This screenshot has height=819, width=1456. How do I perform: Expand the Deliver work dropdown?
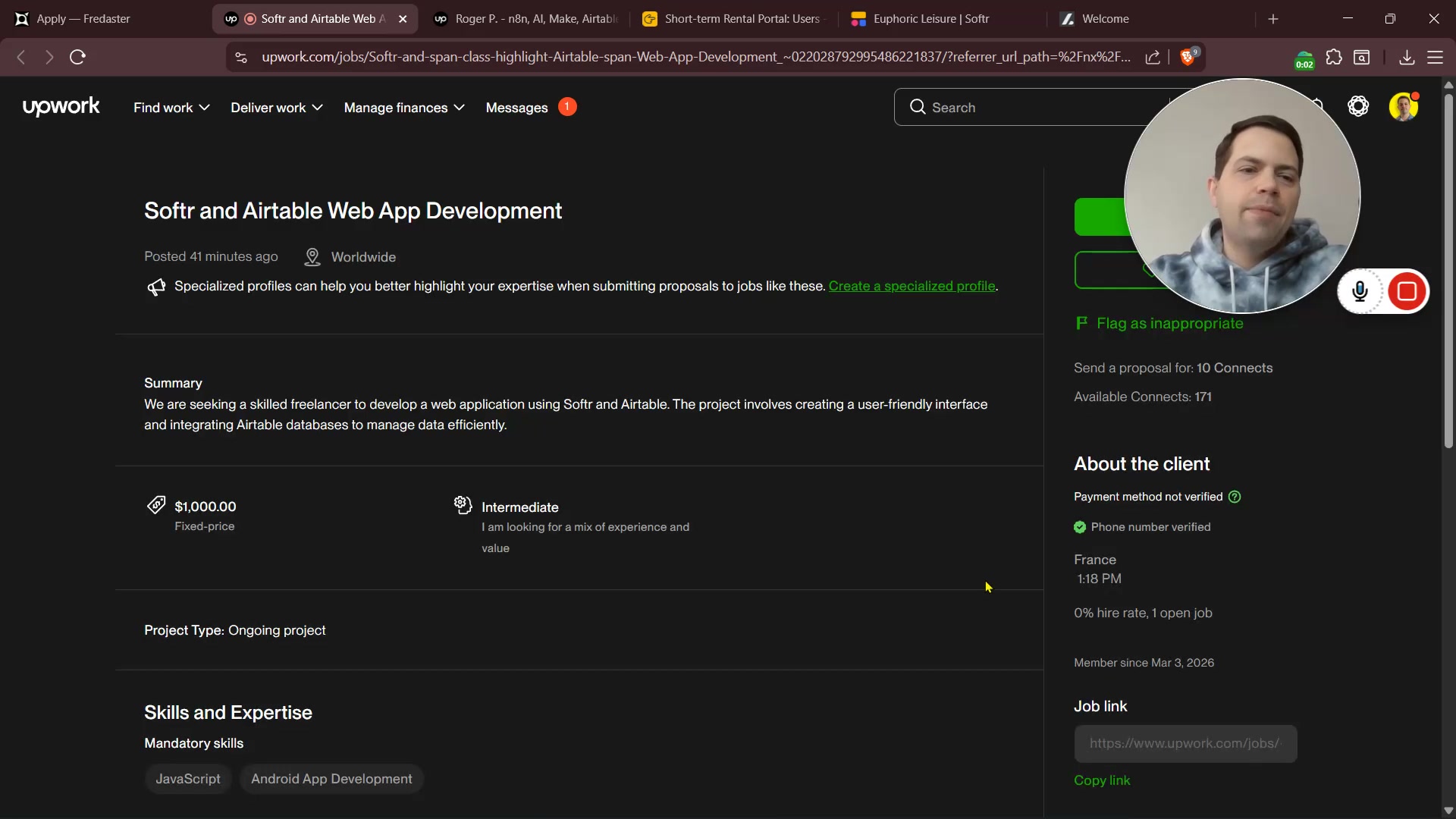276,108
